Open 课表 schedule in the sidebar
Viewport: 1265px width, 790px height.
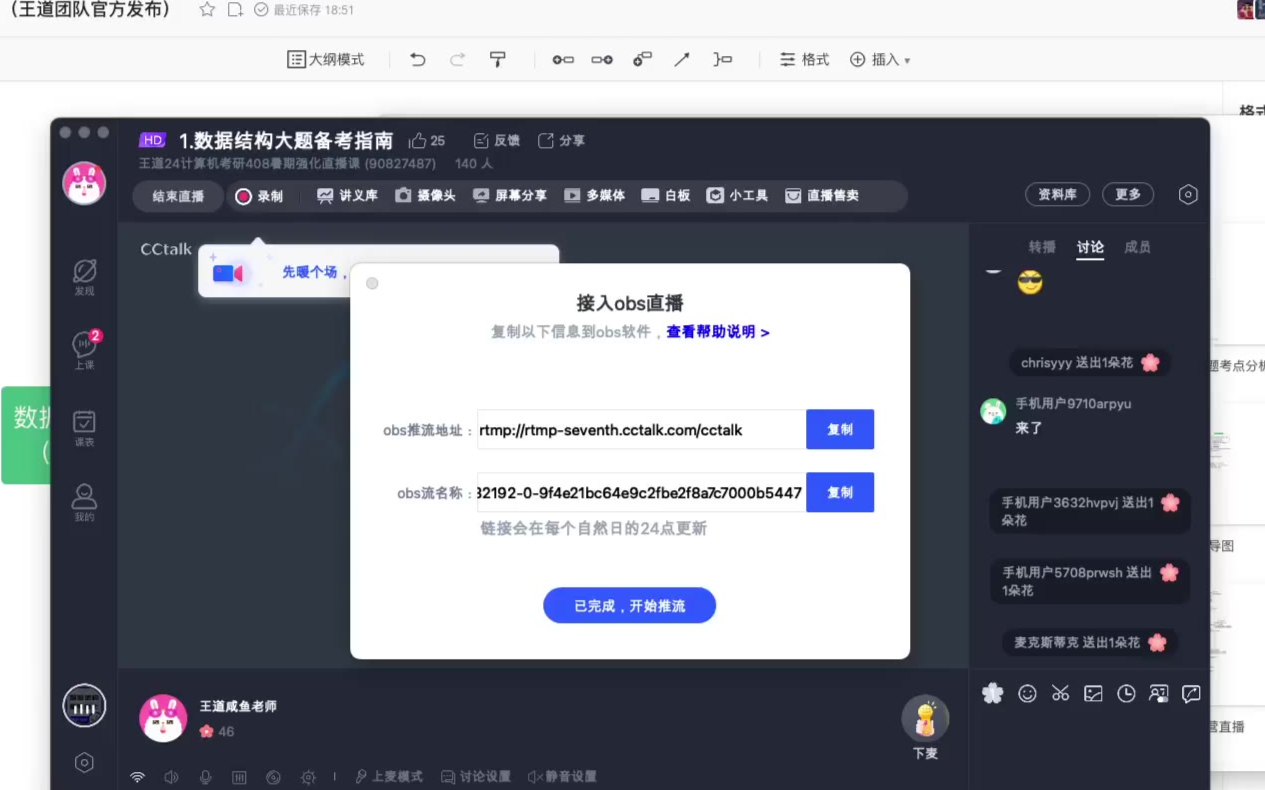85,428
